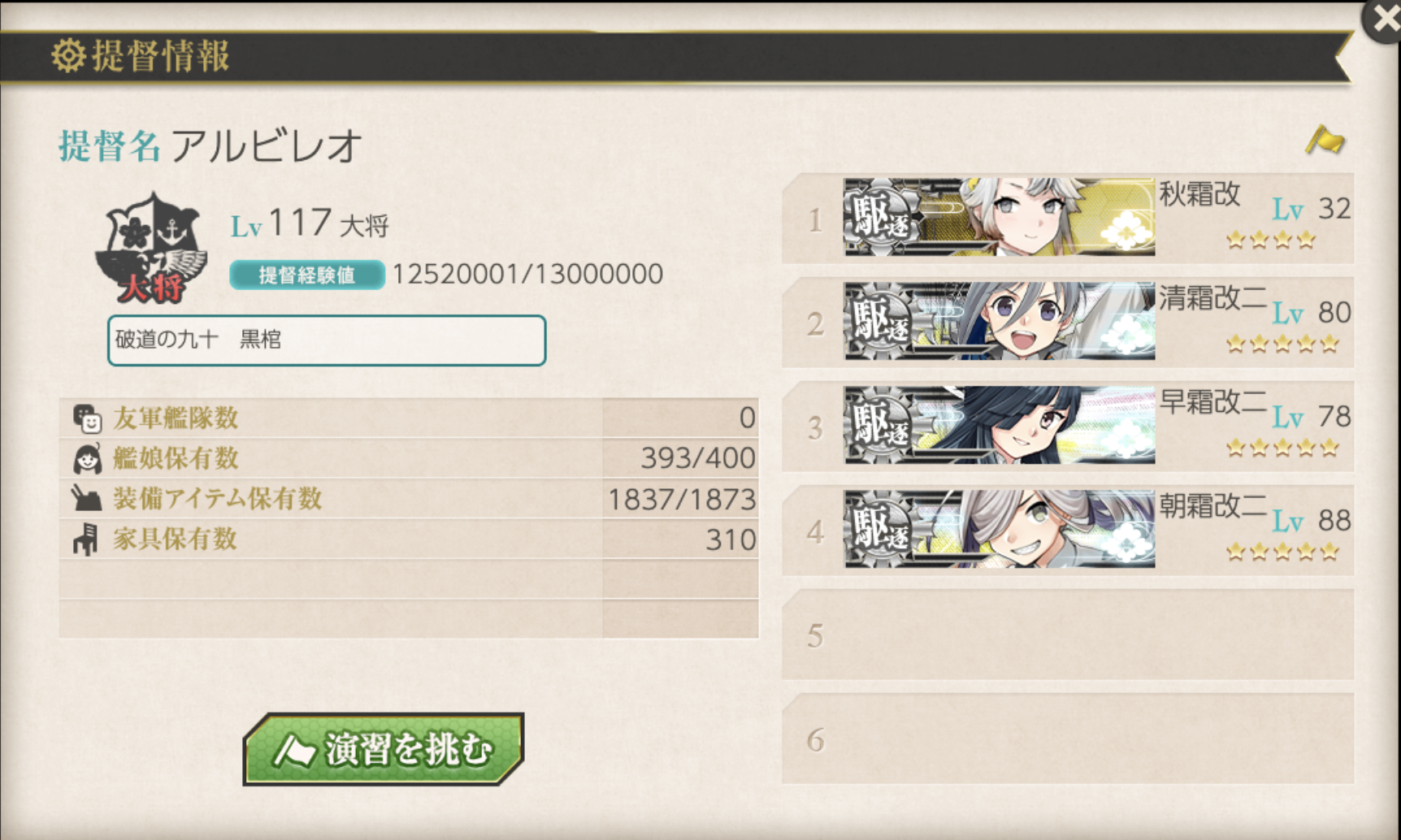This screenshot has height=840, width=1401.
Task: Click the ship girl count icon
Action: 87,459
